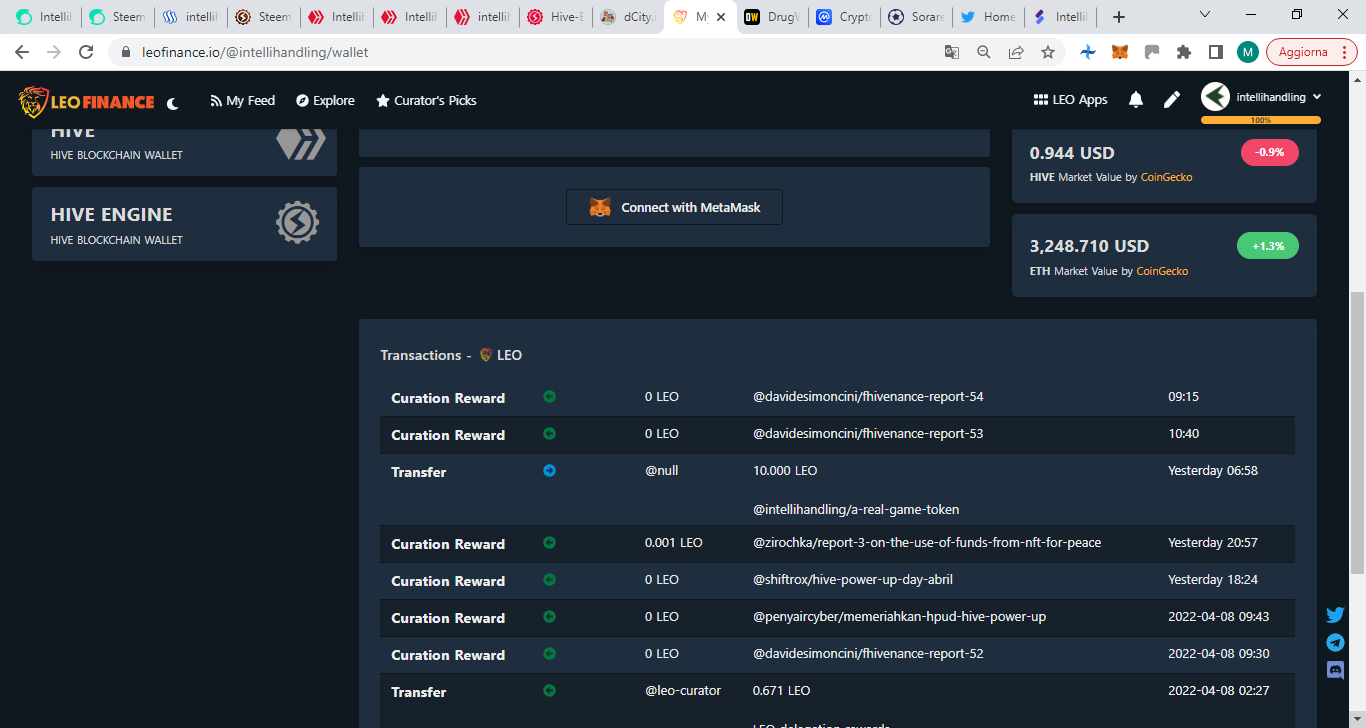Click the browser share page icon

pos(1016,52)
